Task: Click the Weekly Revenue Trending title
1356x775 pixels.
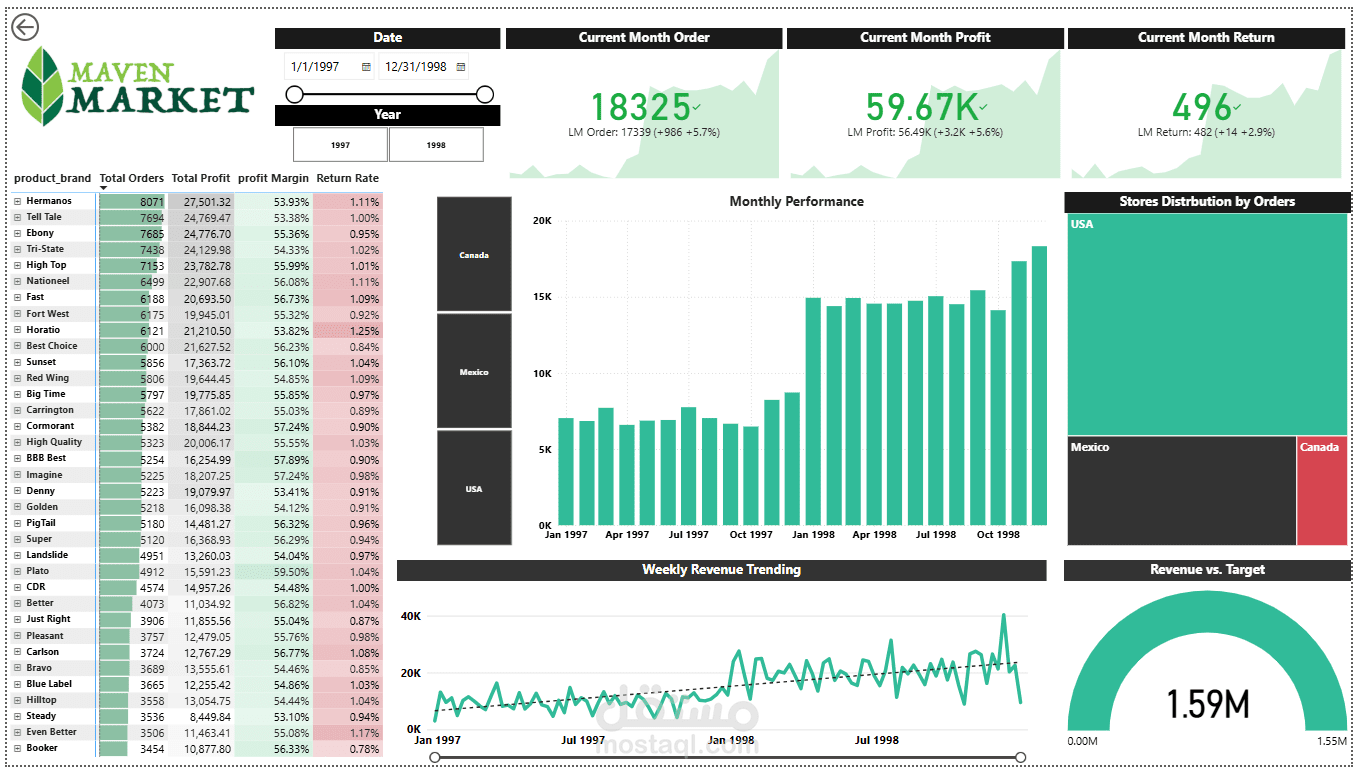Action: (x=721, y=569)
